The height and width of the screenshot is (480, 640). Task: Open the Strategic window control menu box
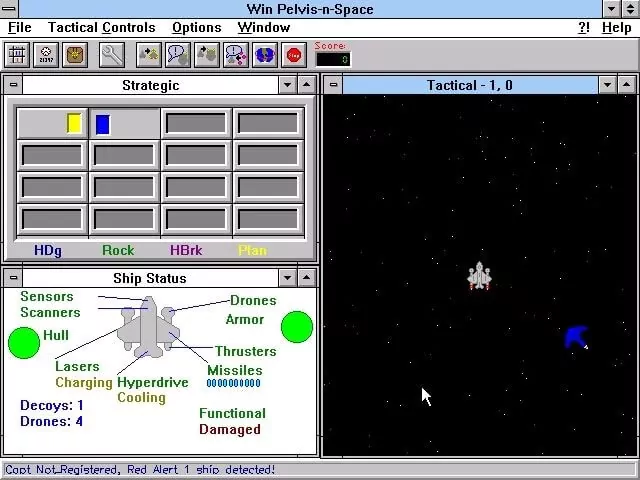click(13, 85)
